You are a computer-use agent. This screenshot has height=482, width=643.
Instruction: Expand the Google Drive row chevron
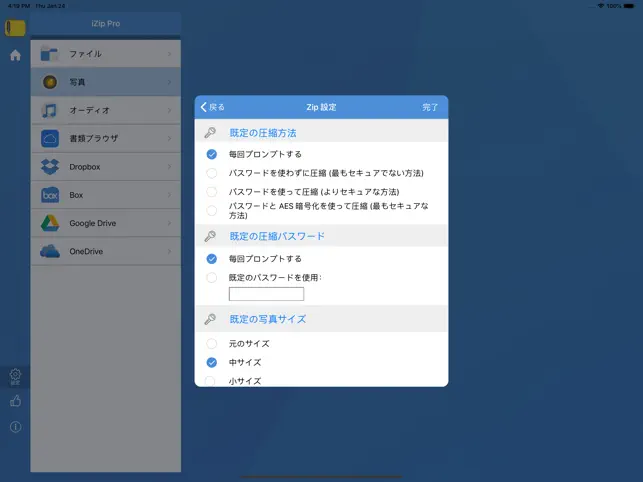(169, 223)
